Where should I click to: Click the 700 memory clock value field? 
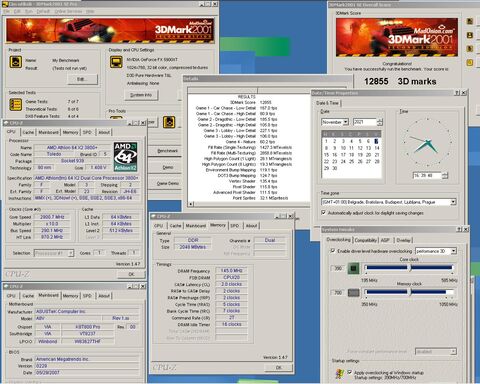pos(338,293)
